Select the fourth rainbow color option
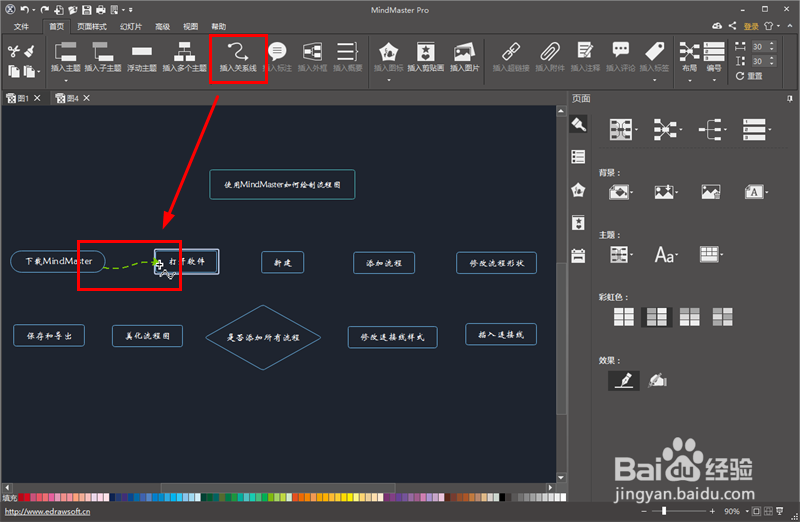This screenshot has width=800, height=522. coord(722,317)
